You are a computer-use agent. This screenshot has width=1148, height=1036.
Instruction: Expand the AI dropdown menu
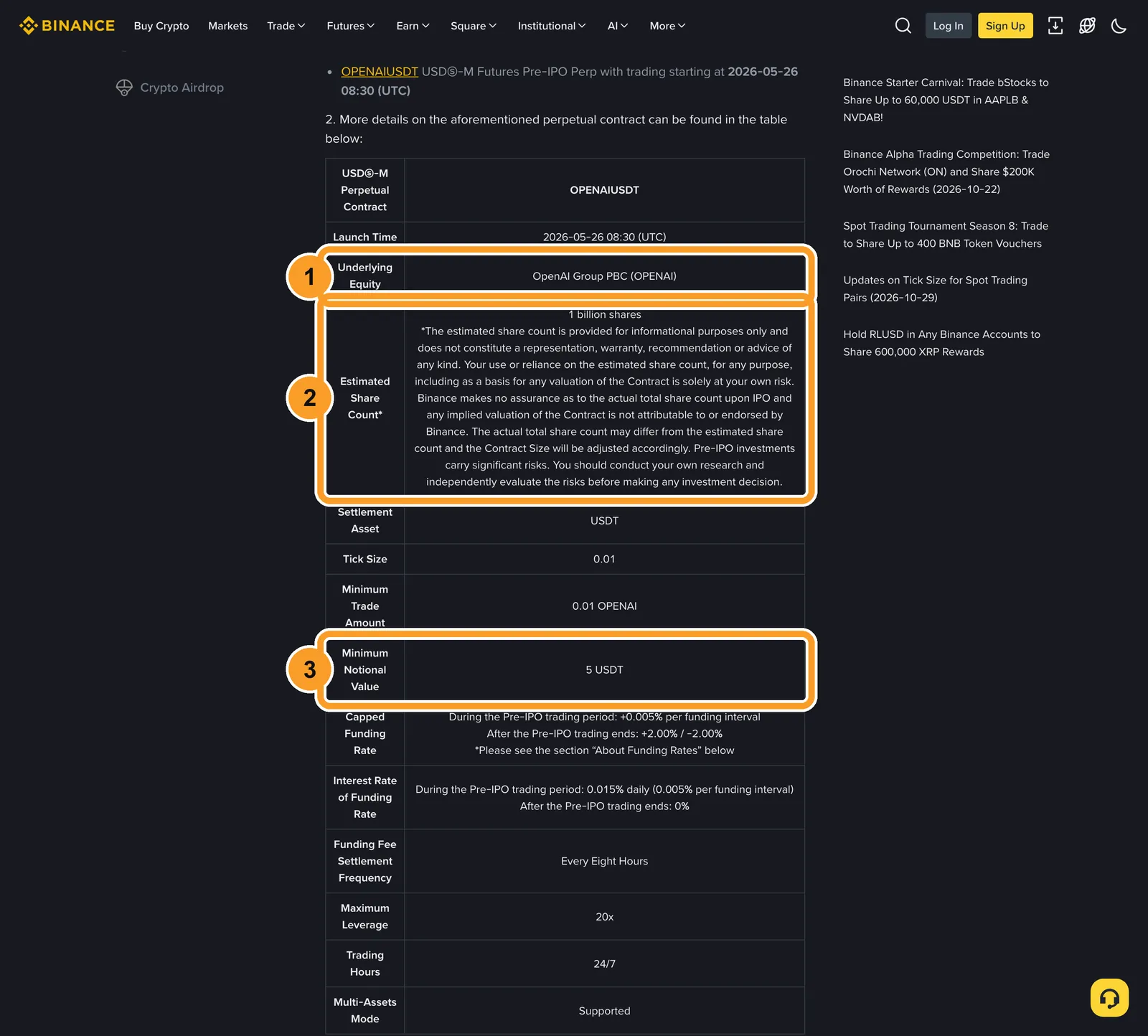(x=618, y=26)
